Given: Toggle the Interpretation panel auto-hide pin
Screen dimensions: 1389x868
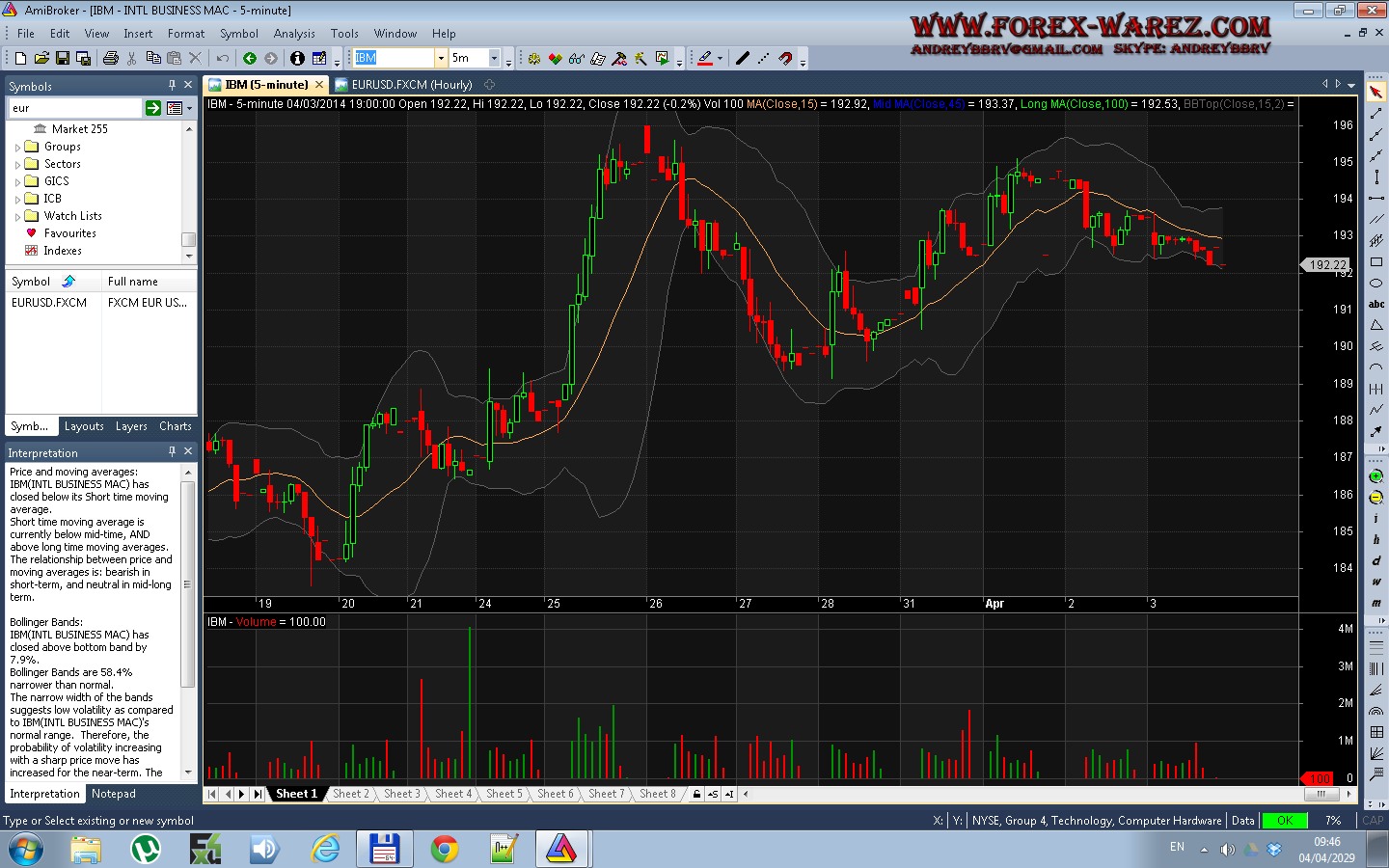Looking at the screenshot, I should tap(172, 451).
